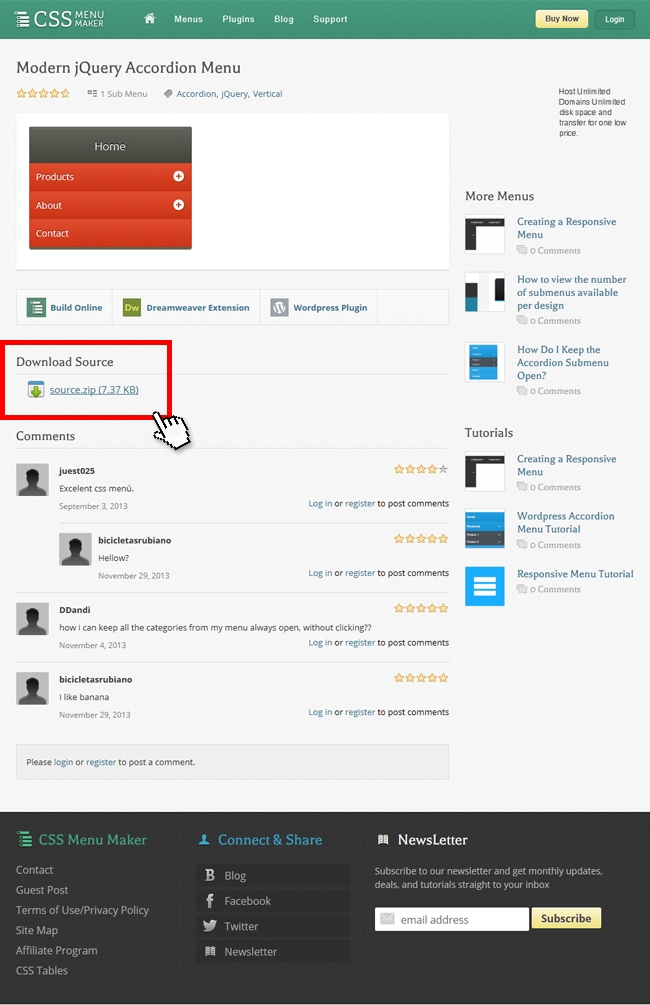650x1005 pixels.
Task: Click the five-star rating under title
Action: (x=43, y=94)
